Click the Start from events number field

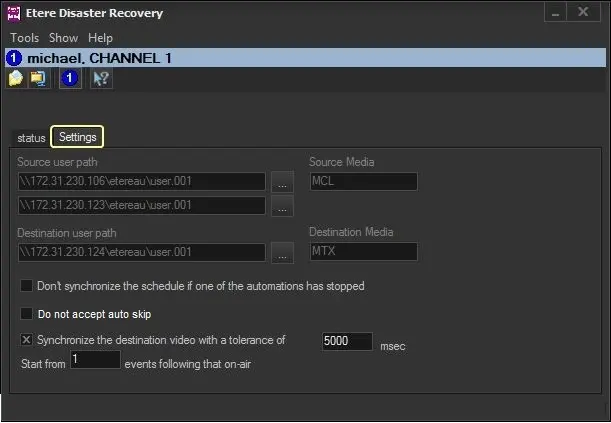94,359
